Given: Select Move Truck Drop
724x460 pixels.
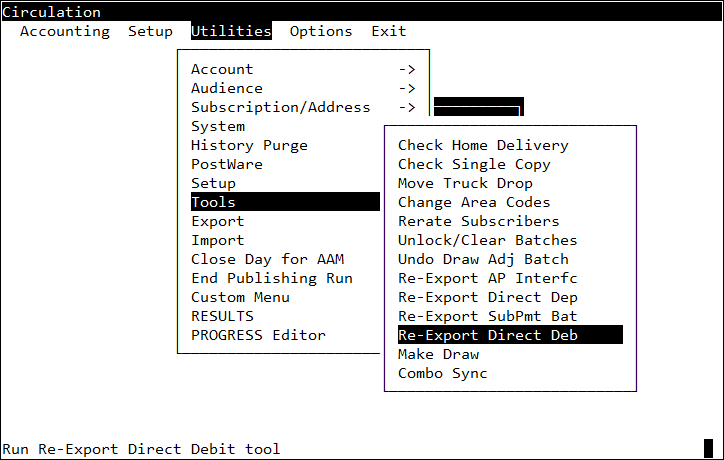Looking at the screenshot, I should click(465, 183).
